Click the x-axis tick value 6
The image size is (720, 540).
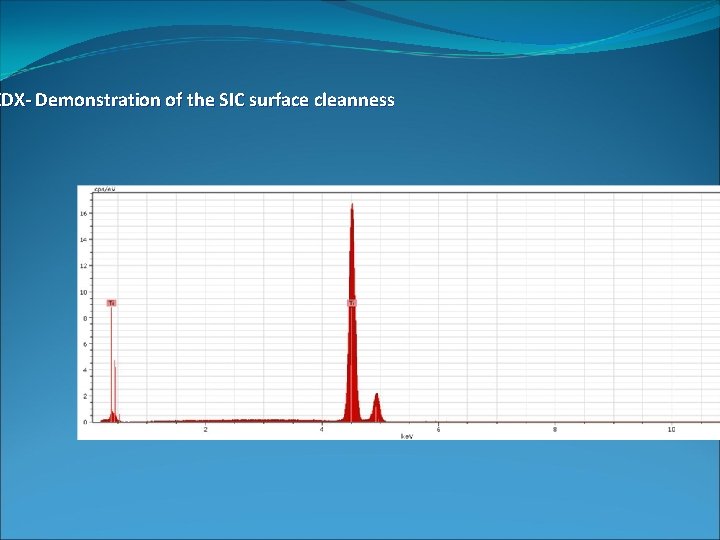click(438, 430)
